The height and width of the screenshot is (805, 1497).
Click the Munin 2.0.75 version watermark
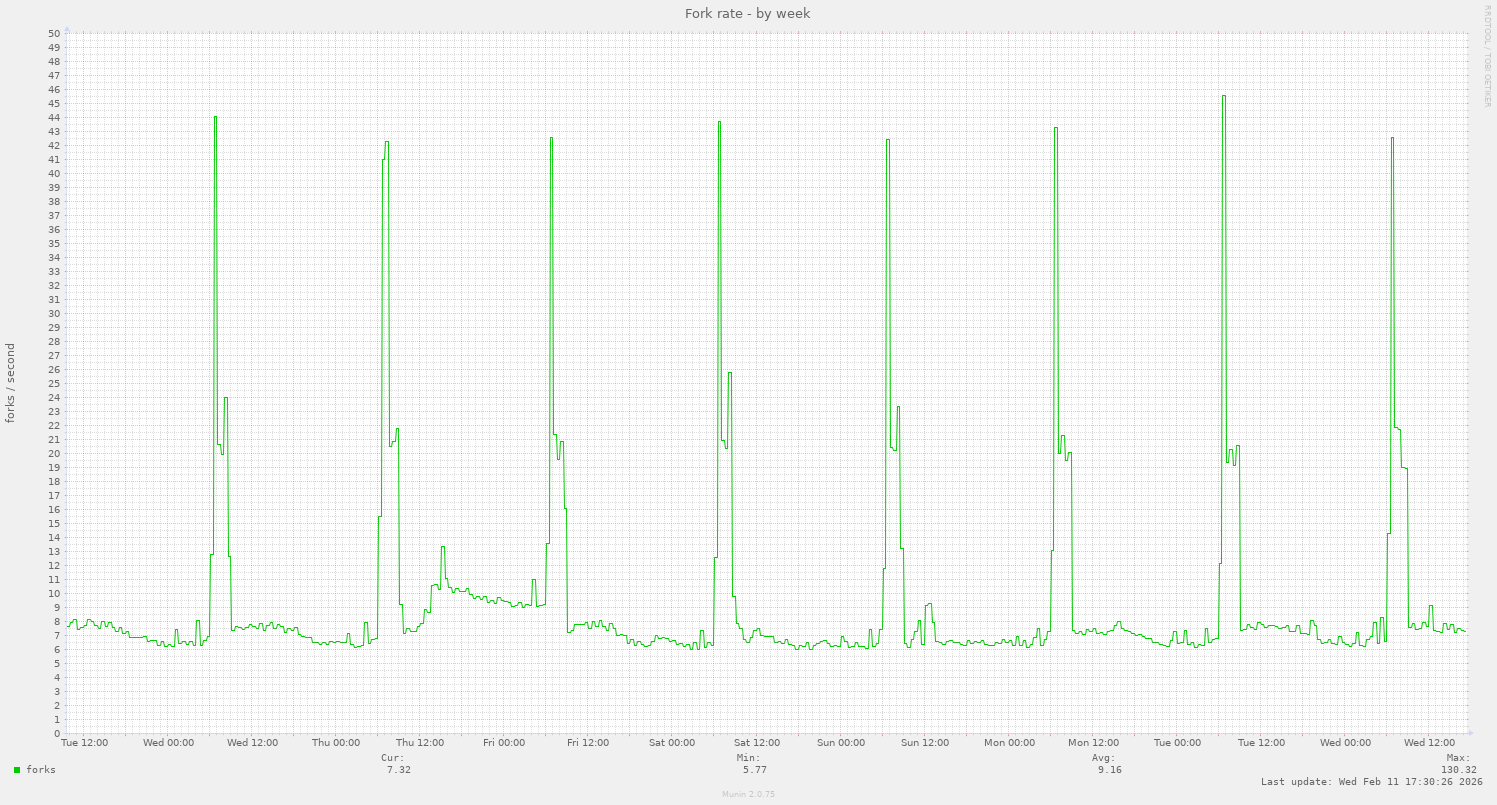748,794
